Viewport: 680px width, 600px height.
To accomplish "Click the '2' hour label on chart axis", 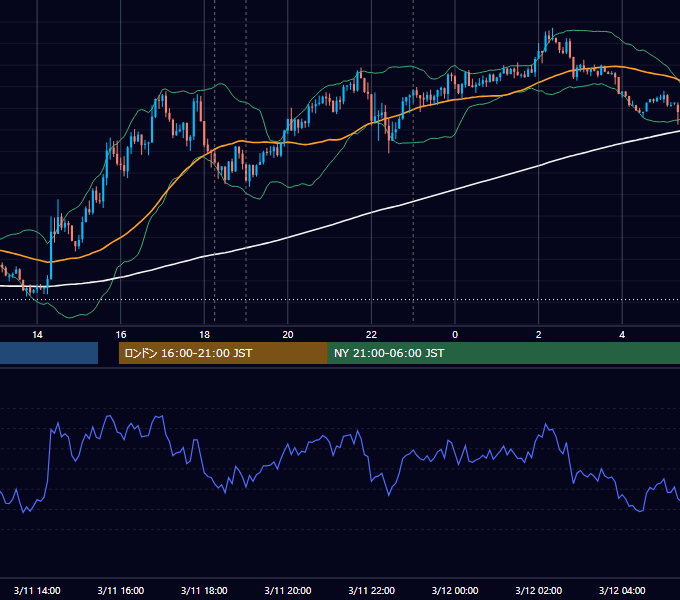I will pos(539,335).
